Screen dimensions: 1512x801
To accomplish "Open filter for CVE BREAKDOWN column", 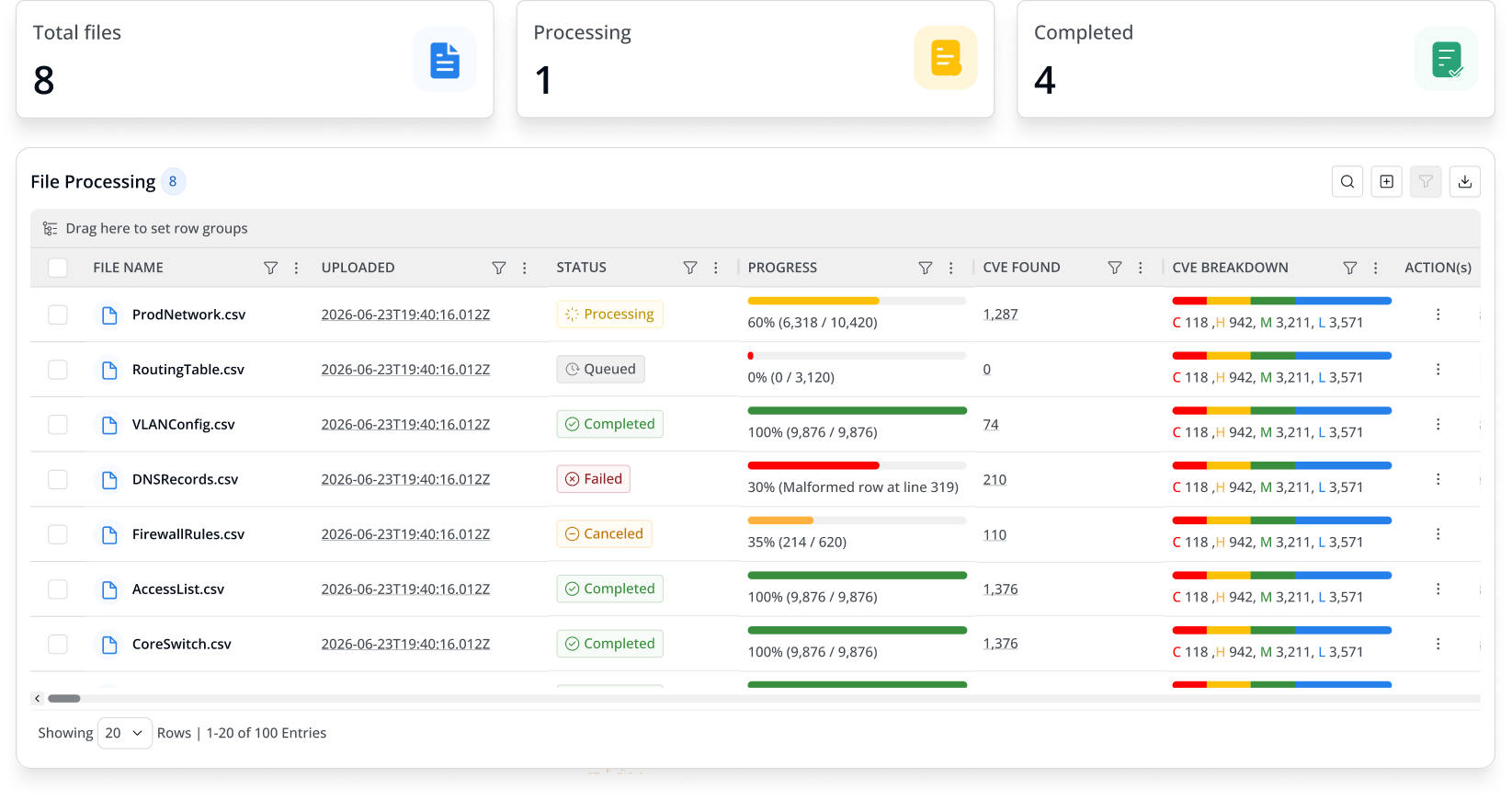I will [1350, 268].
